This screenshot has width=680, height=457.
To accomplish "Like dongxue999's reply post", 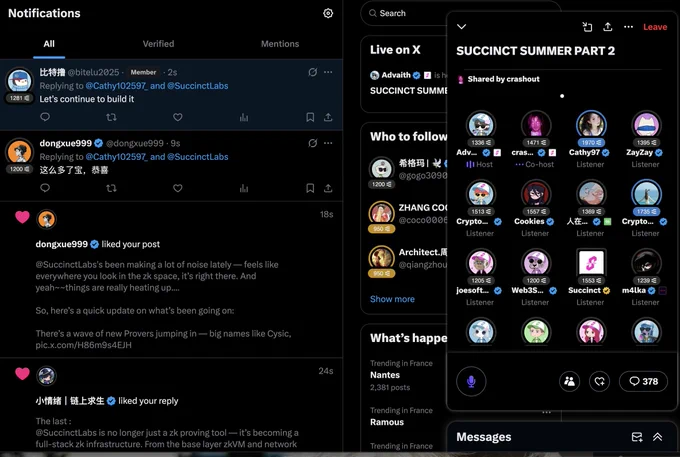I will pyautogui.click(x=178, y=188).
